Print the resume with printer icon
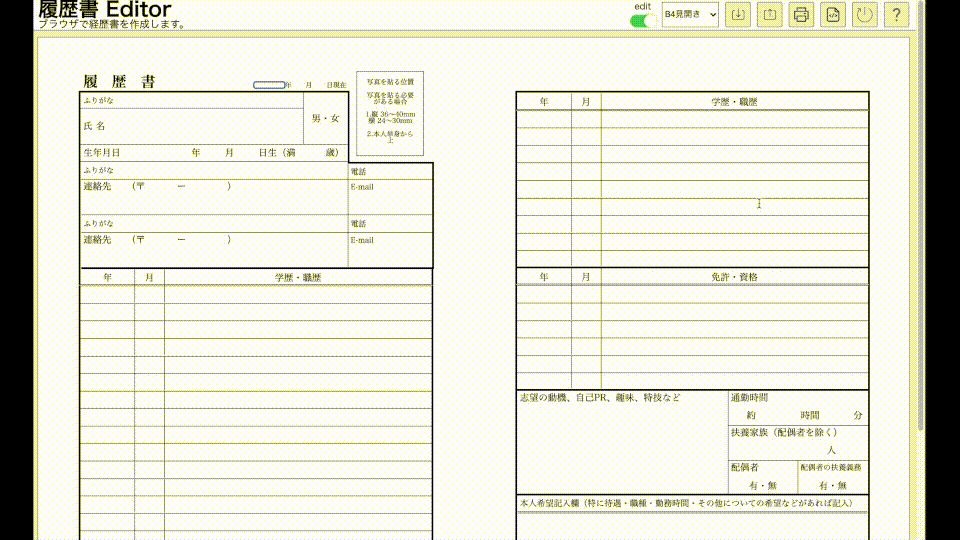 pos(801,15)
